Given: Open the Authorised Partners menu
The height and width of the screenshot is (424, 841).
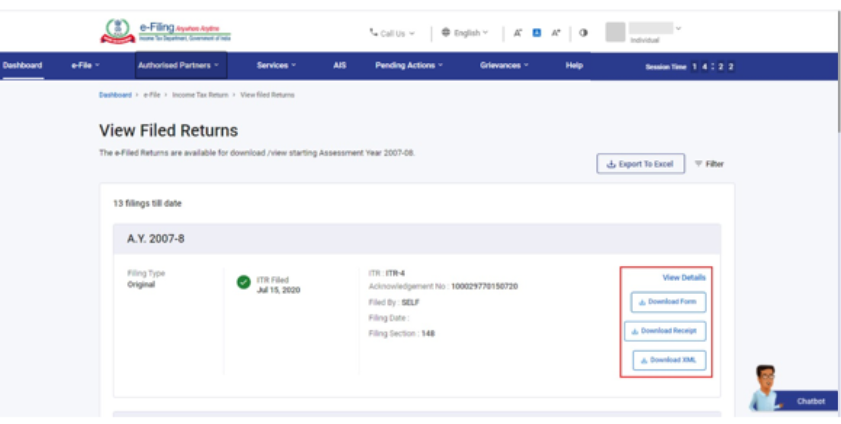Looking at the screenshot, I should (181, 66).
